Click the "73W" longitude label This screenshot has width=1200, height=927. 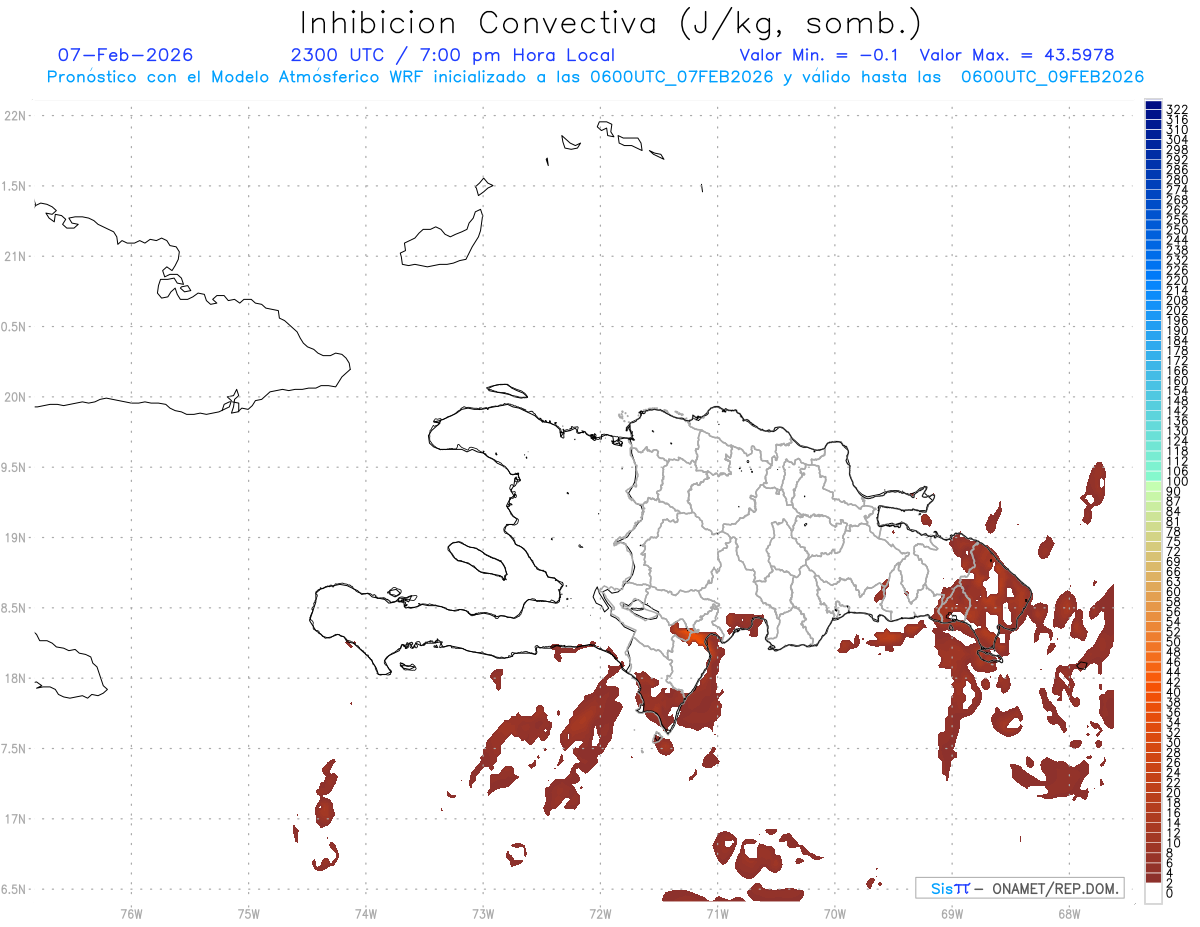483,912
